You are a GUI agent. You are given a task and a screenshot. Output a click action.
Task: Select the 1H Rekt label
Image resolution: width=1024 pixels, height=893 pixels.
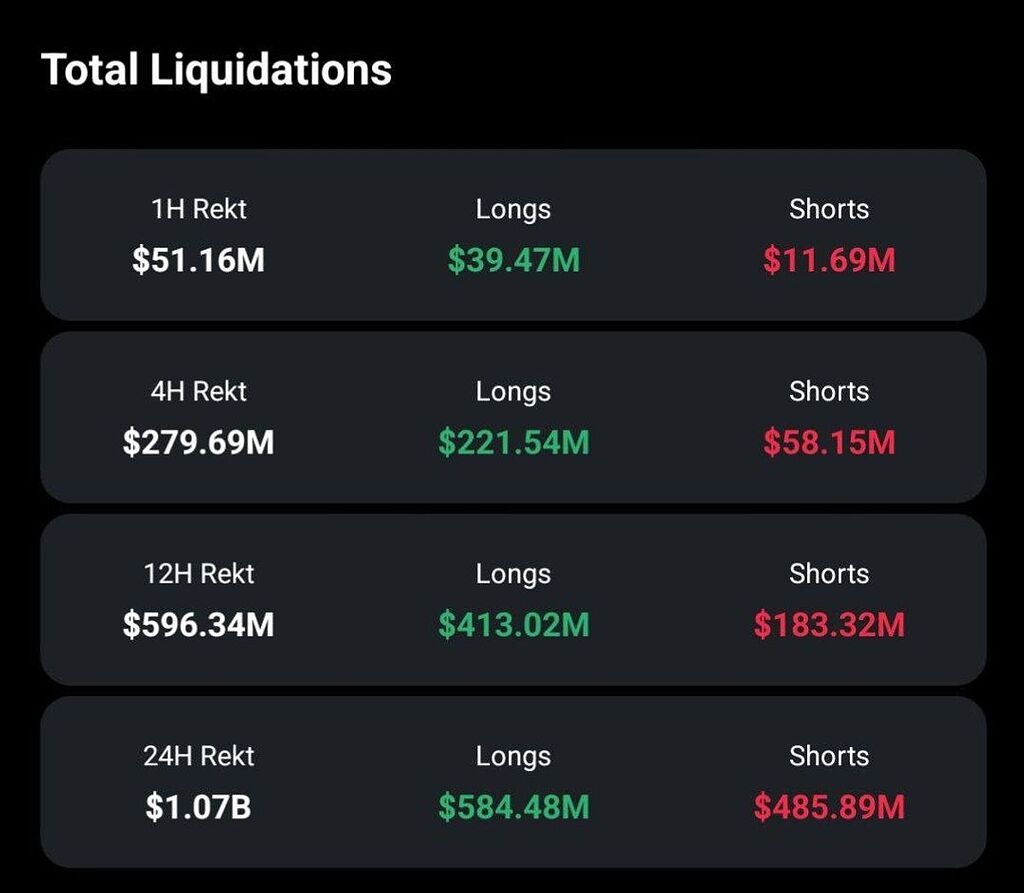pos(200,209)
